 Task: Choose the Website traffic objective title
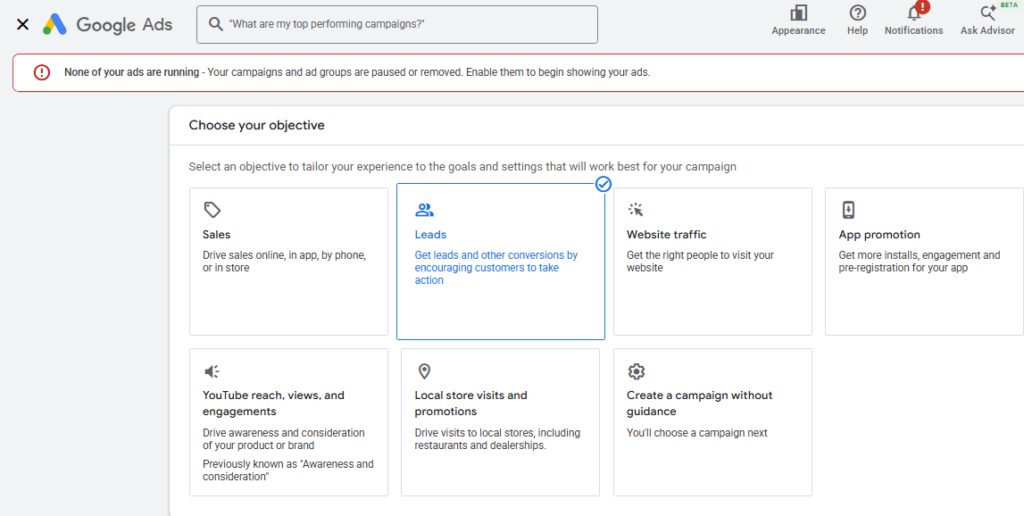tap(666, 234)
